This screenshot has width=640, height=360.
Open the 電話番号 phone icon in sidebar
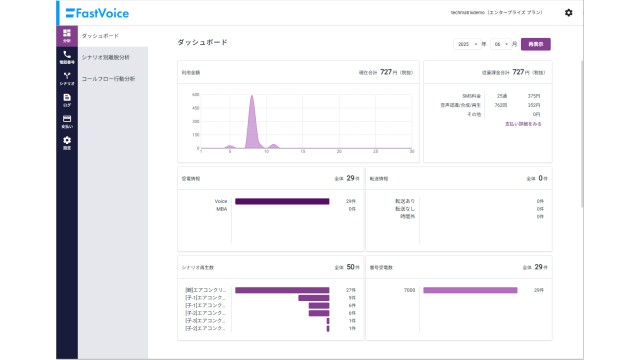click(x=67, y=57)
